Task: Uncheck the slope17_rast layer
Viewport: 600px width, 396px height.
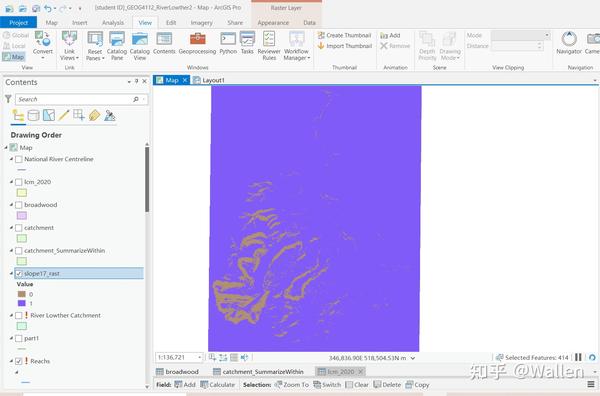Action: 18,274
